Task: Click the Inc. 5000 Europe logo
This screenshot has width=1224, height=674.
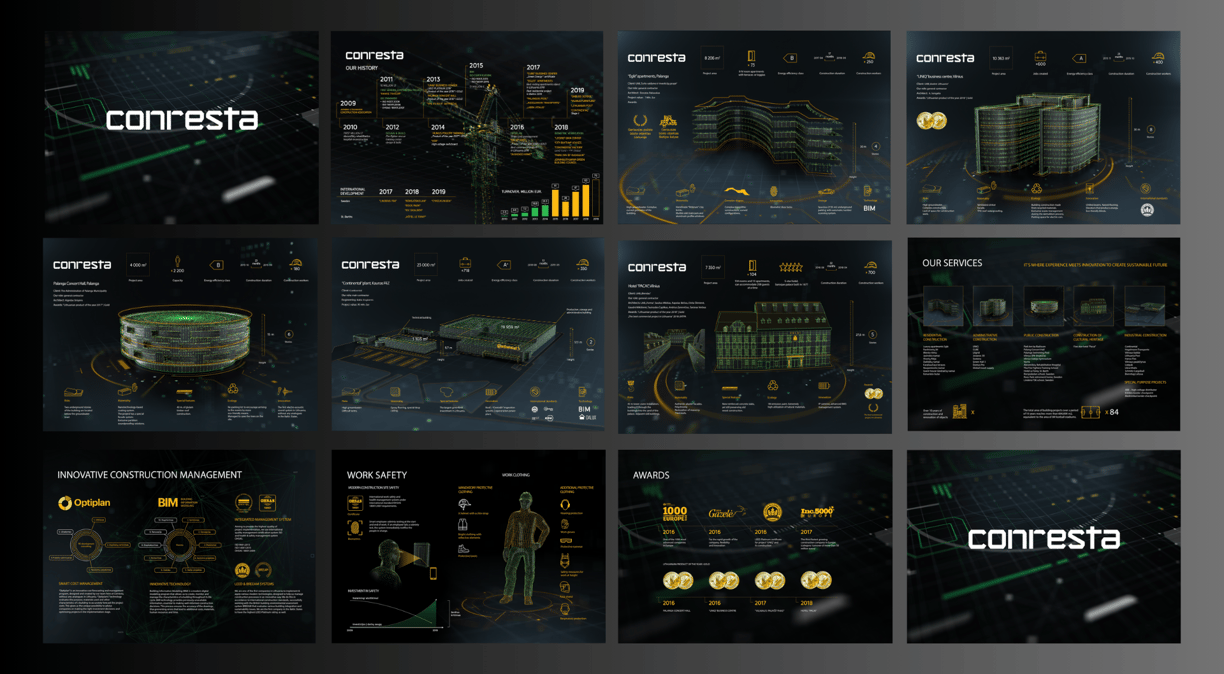Action: (817, 512)
